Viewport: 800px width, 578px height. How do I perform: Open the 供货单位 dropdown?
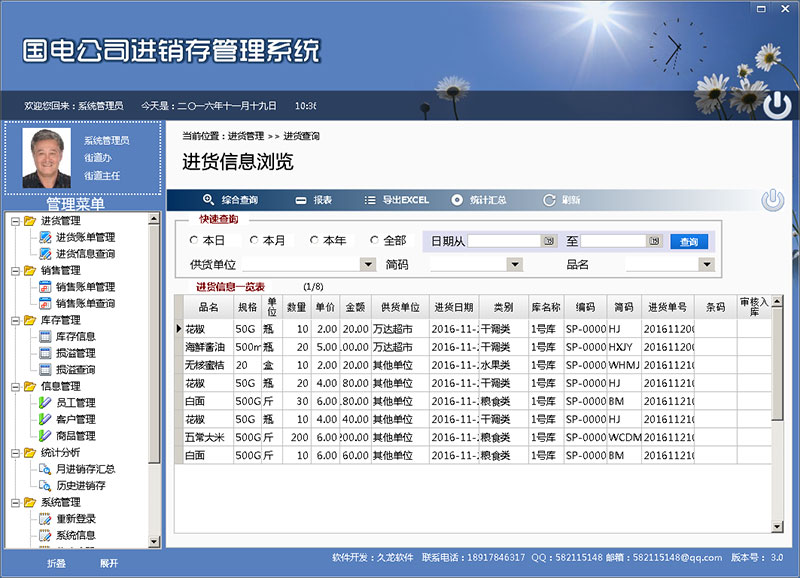368,264
